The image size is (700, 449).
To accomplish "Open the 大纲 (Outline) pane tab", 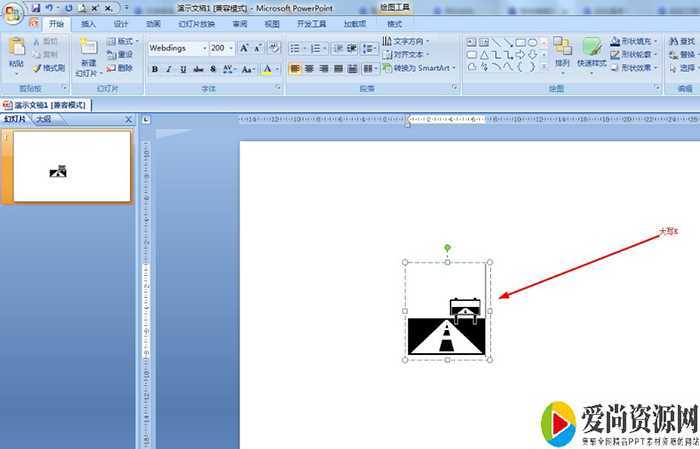I will [43, 119].
